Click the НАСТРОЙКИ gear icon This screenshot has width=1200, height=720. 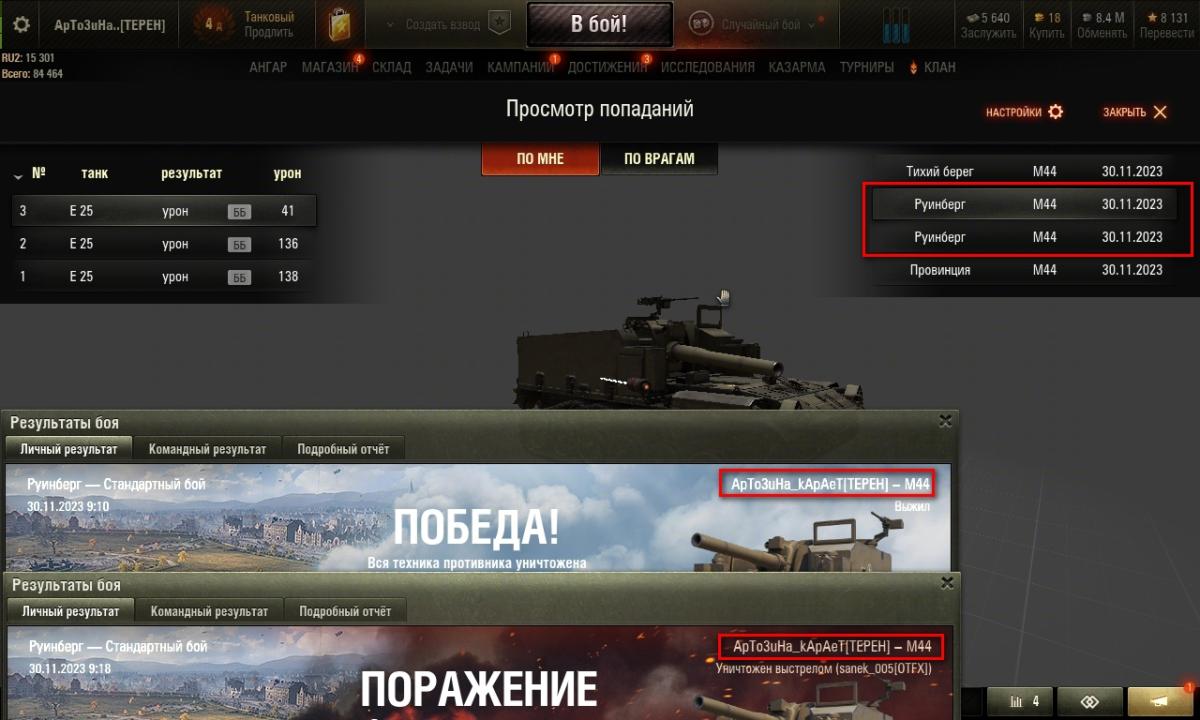1056,112
